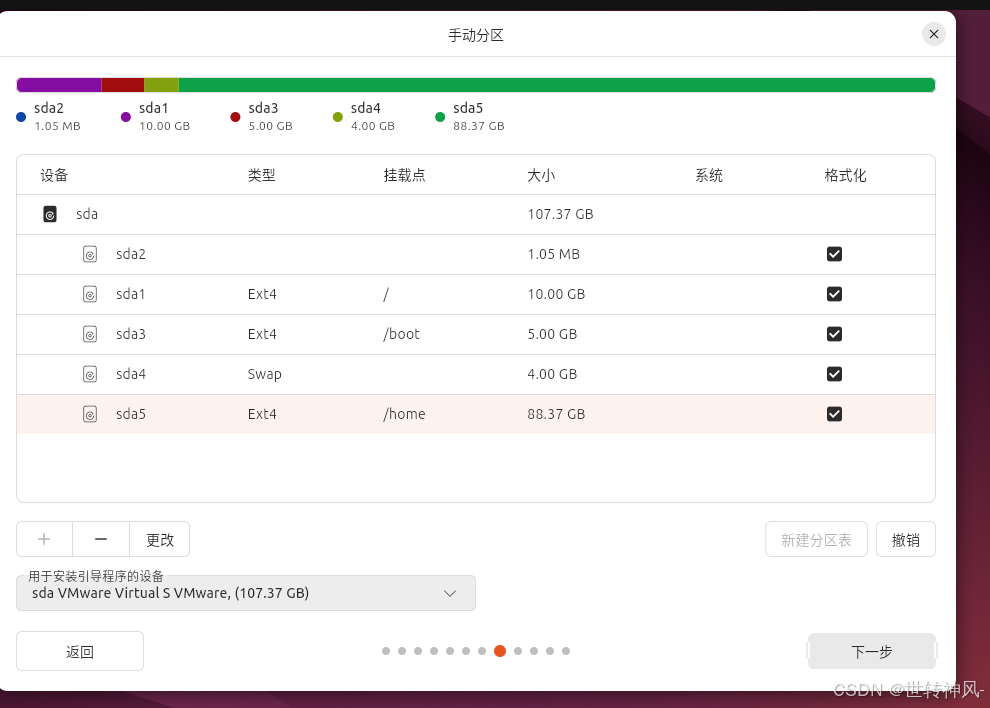Go back with 返回 button

tap(80, 651)
